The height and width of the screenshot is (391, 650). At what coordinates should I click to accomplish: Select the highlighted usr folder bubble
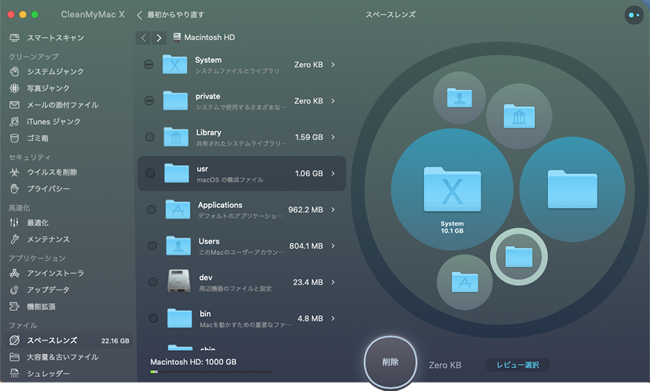519,257
